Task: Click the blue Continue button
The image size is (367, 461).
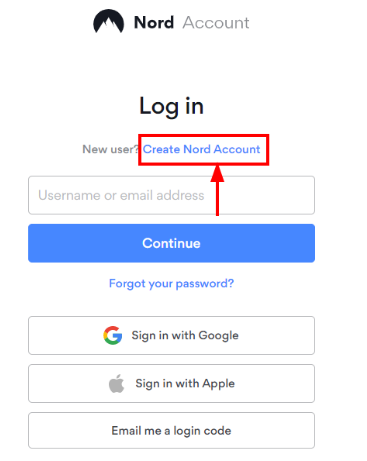Action: 171,243
